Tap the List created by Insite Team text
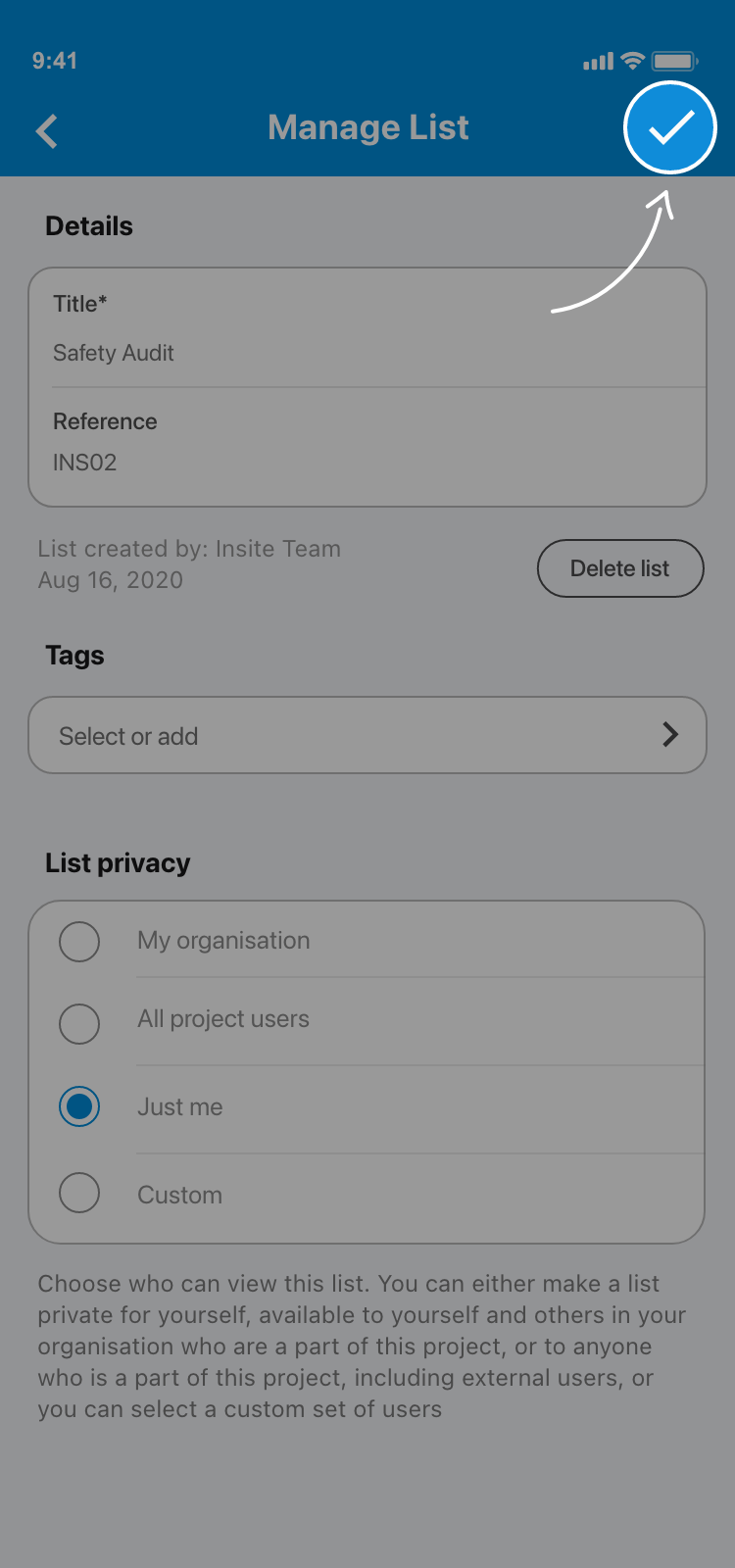The height and width of the screenshot is (1568, 735). coord(189,549)
